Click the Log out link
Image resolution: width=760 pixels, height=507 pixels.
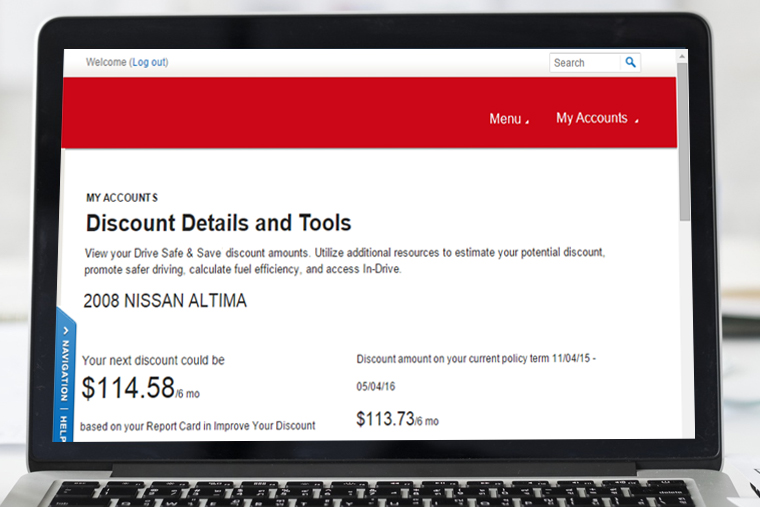[149, 62]
